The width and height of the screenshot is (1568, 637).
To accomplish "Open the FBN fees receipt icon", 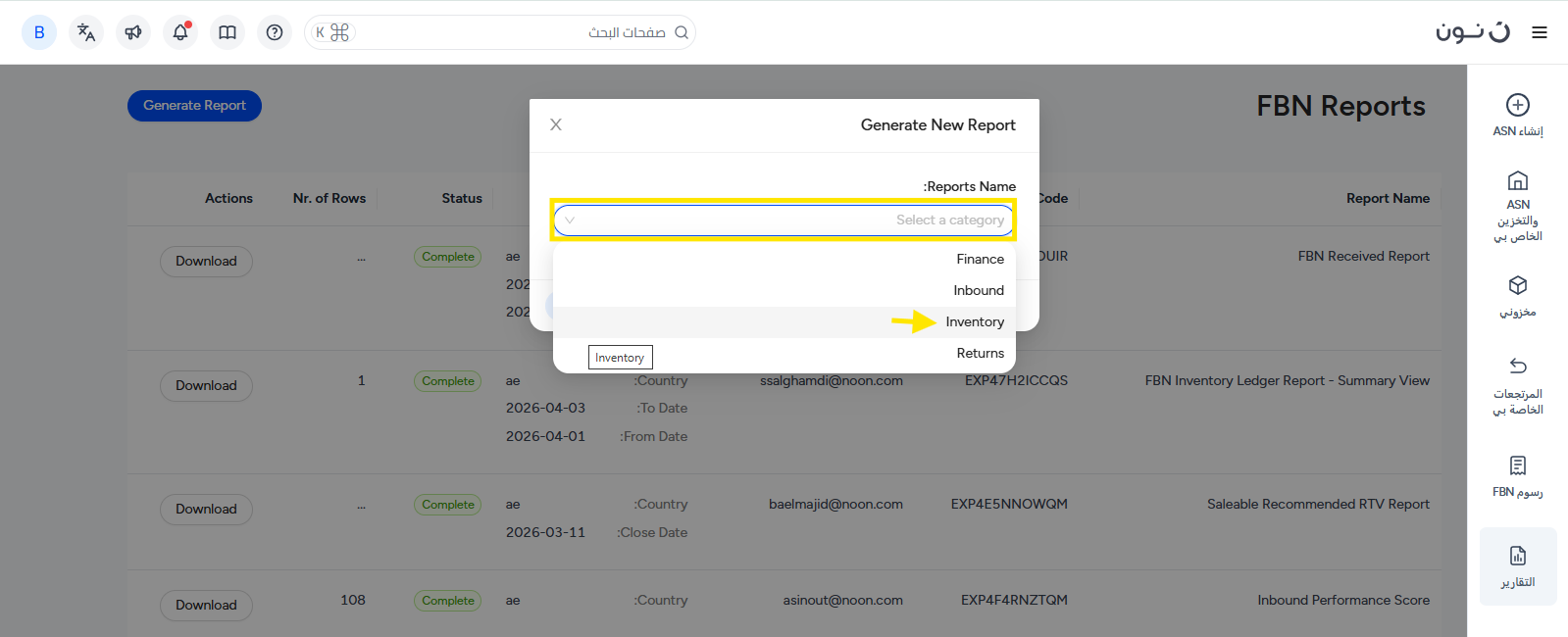I will click(x=1517, y=465).
